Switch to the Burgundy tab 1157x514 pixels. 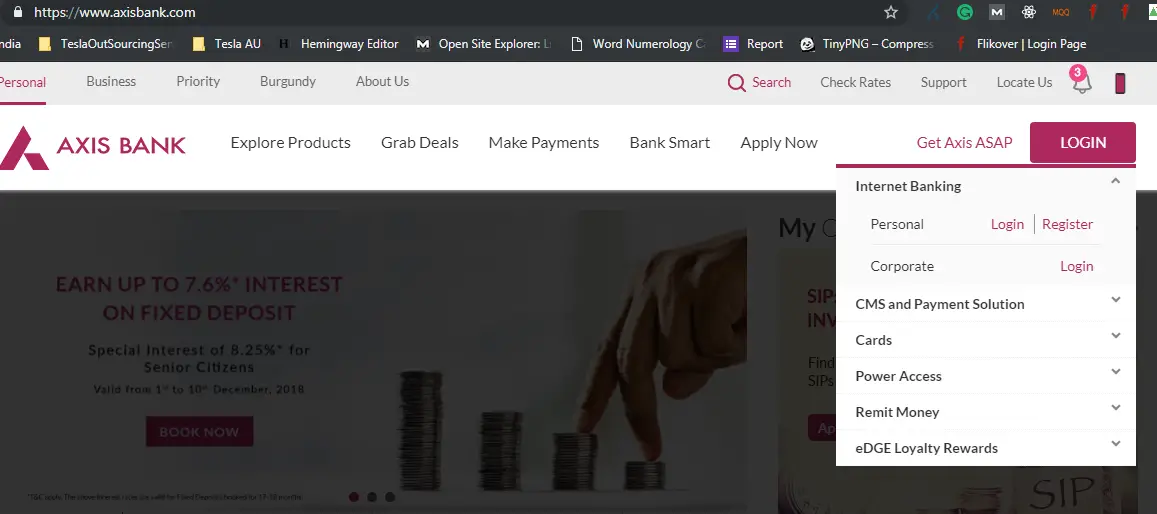[x=288, y=81]
